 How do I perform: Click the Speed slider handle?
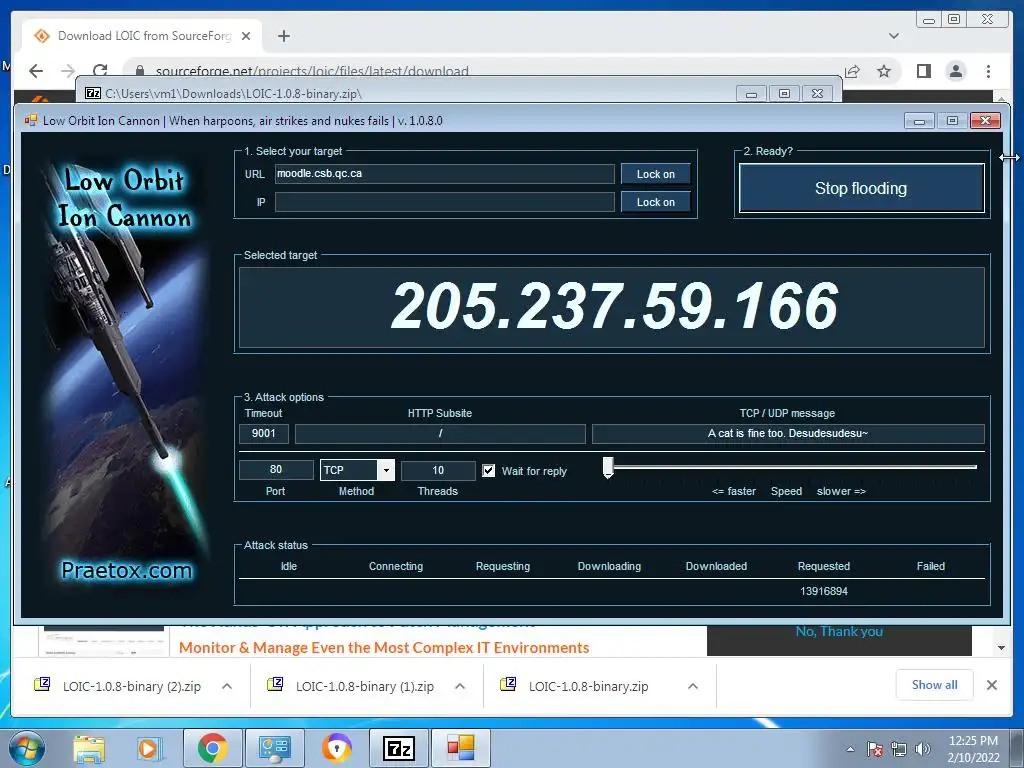(608, 468)
